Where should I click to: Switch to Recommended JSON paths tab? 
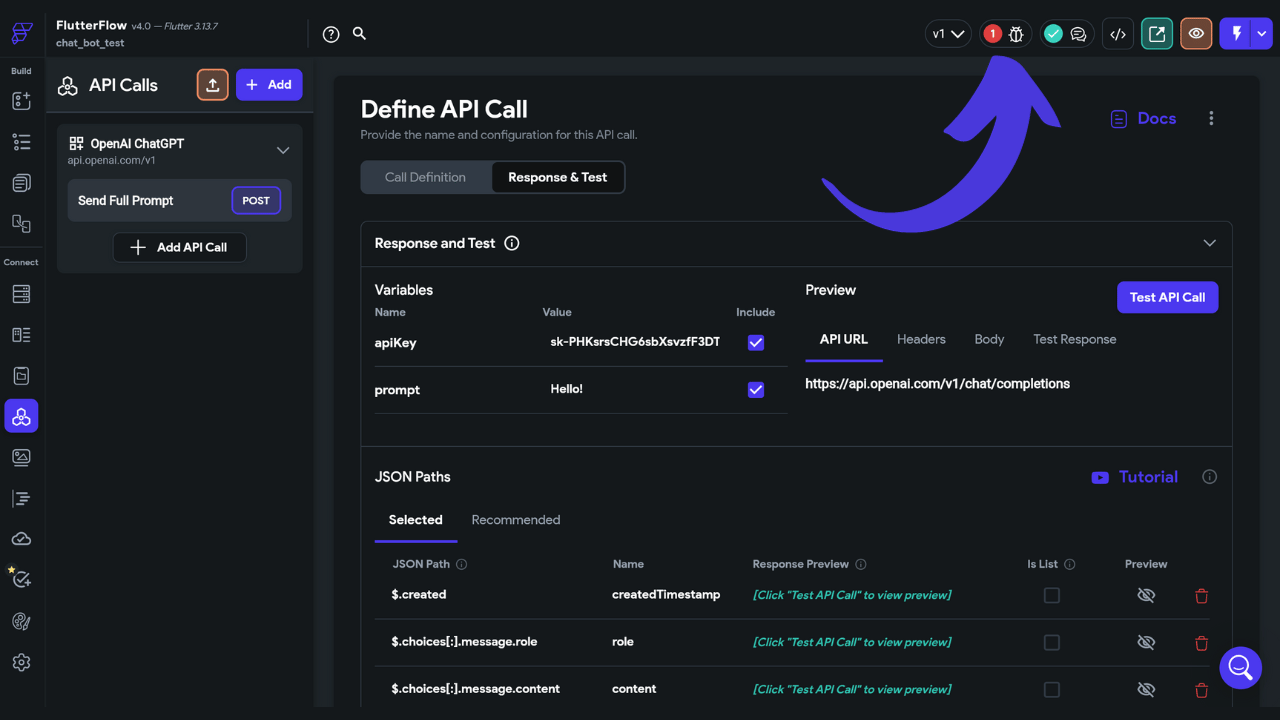click(x=516, y=520)
